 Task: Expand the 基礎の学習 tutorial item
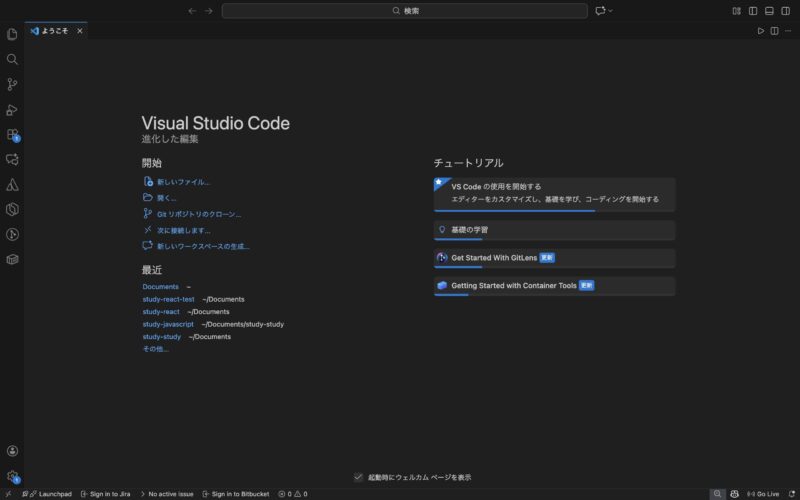[x=555, y=230]
